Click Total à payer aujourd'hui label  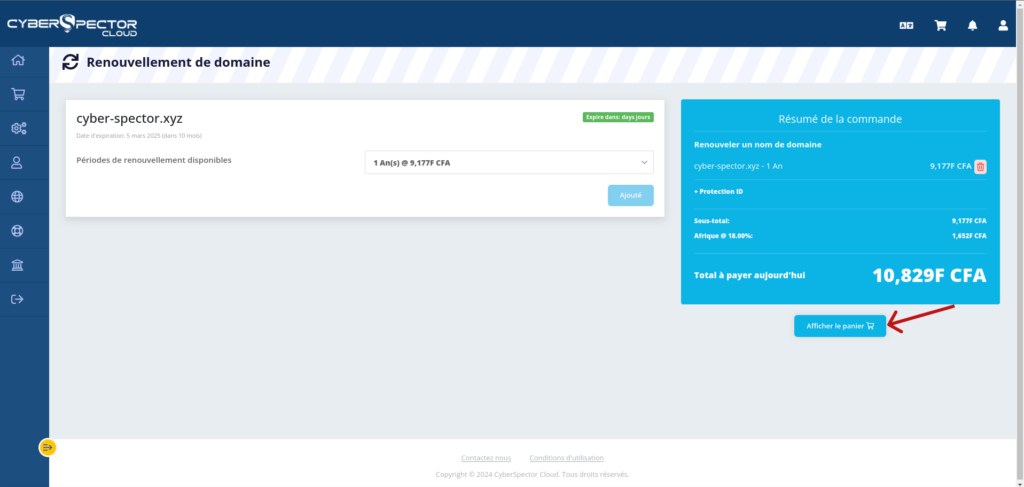point(750,275)
